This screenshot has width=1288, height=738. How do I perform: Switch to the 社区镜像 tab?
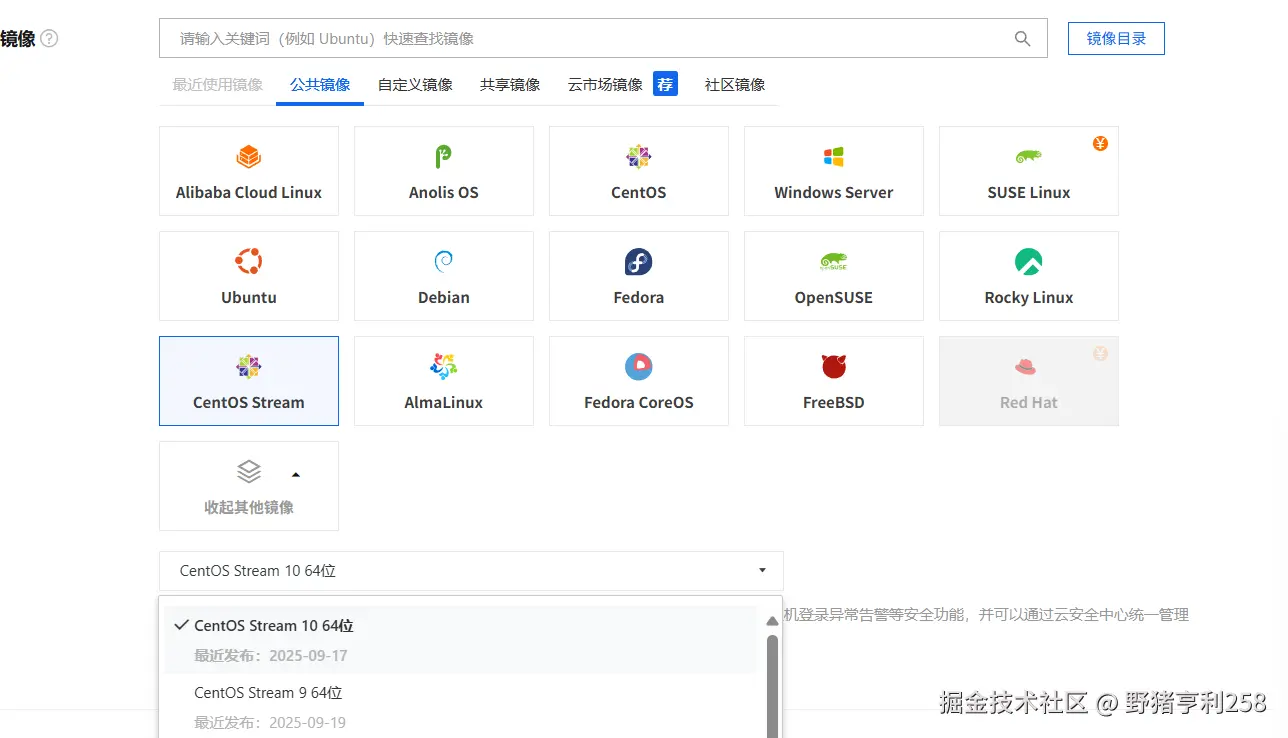point(735,85)
